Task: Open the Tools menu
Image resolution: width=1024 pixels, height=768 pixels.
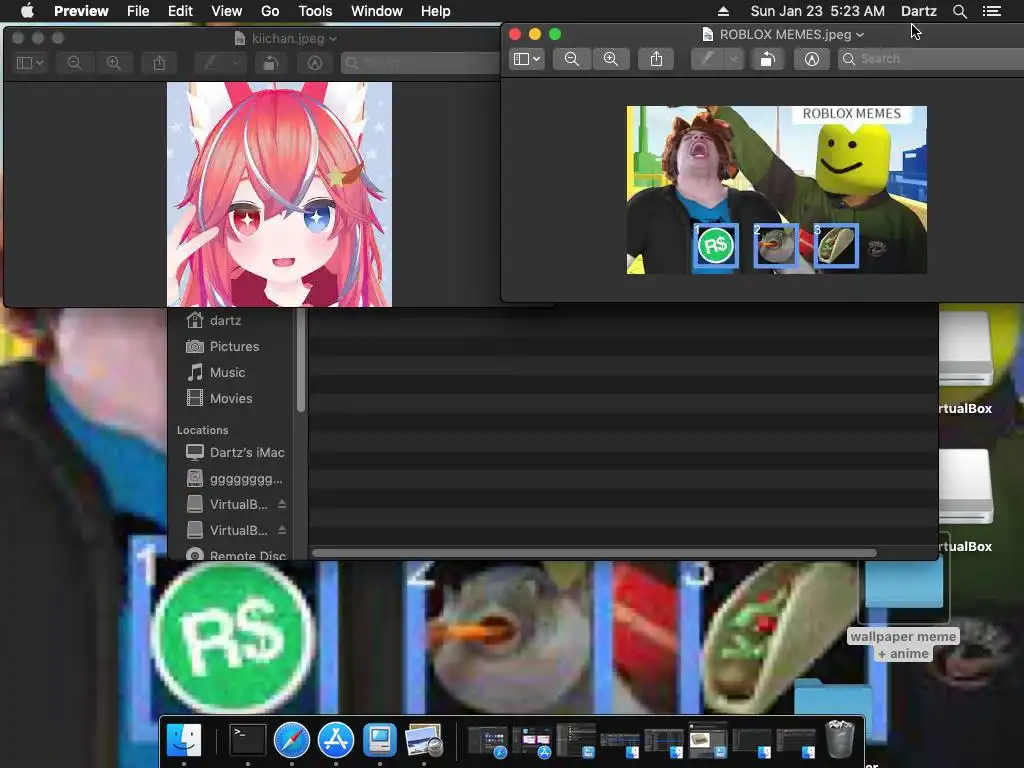Action: (x=315, y=11)
